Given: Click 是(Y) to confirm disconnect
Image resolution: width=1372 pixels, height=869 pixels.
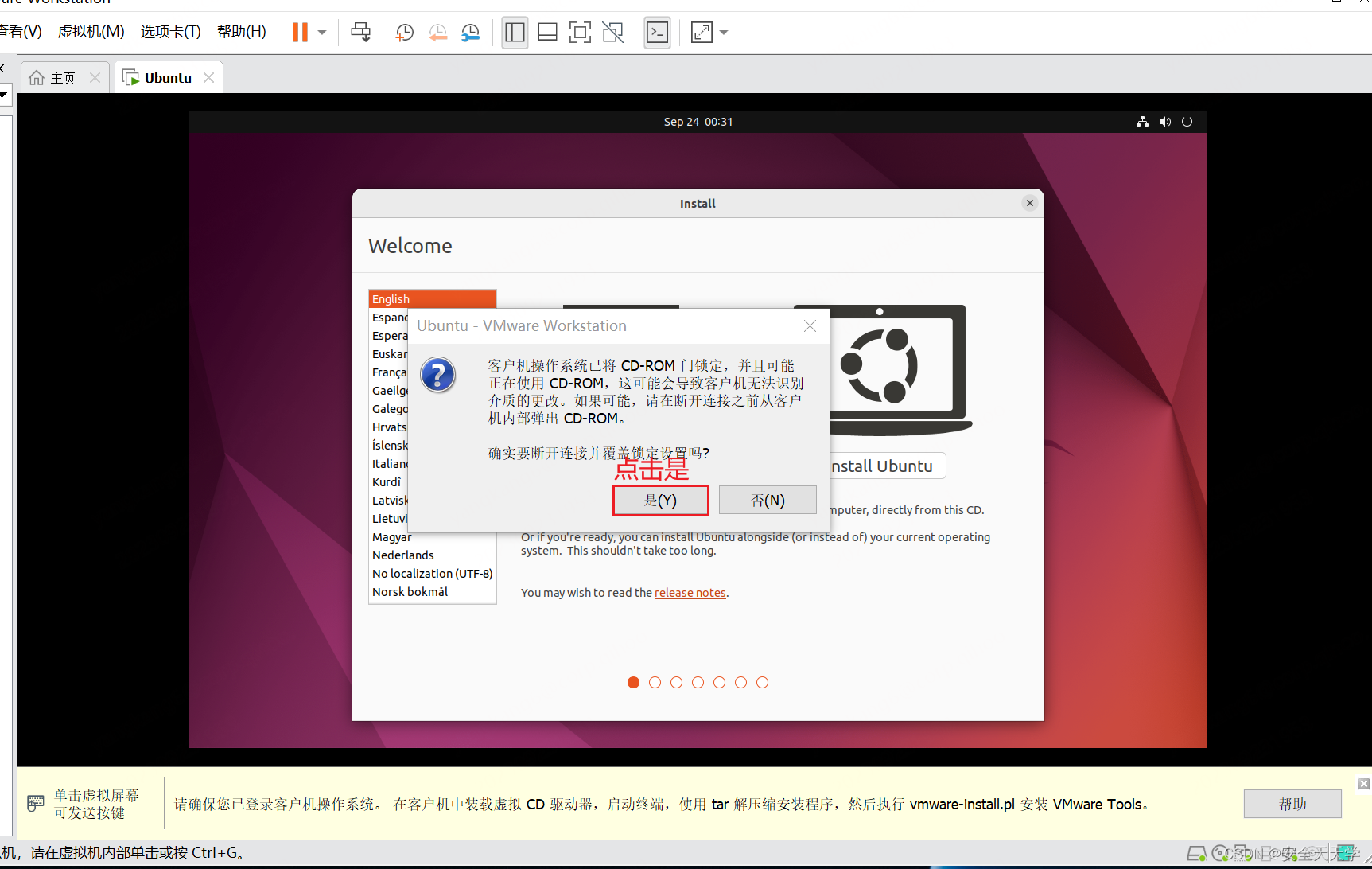Looking at the screenshot, I should click(660, 501).
